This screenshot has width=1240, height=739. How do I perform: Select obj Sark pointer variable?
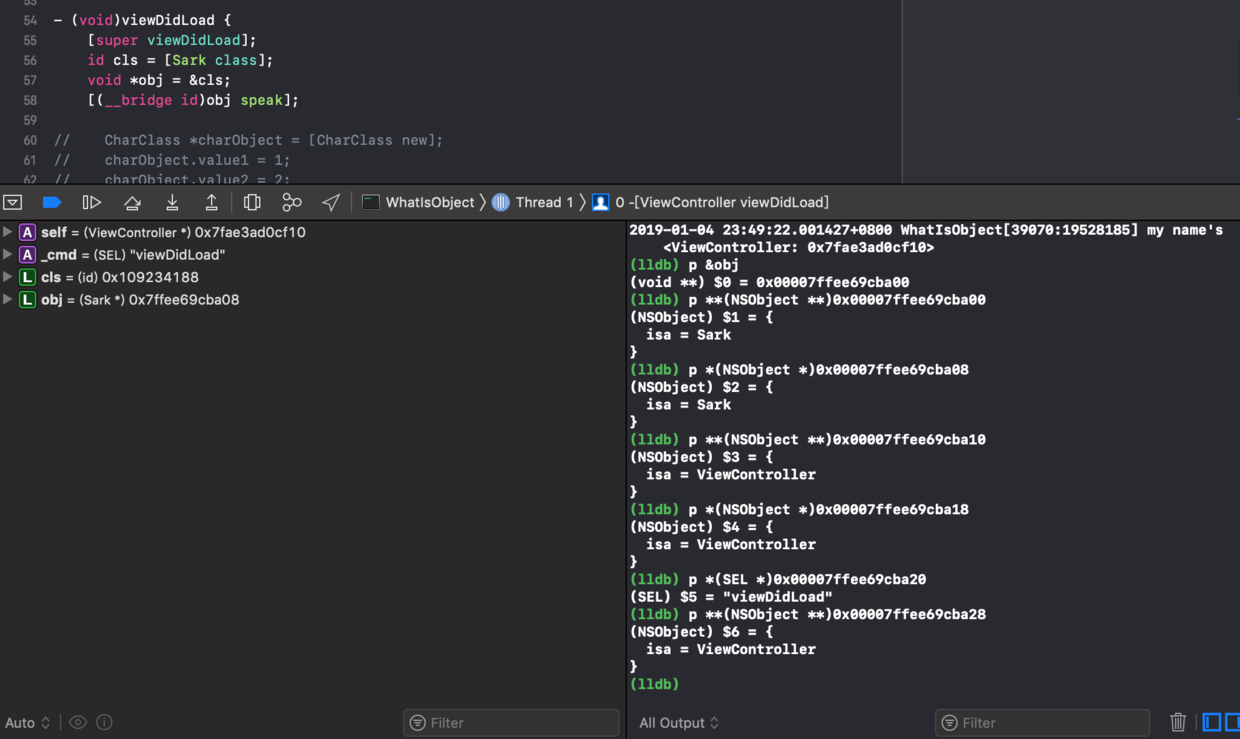click(x=140, y=300)
